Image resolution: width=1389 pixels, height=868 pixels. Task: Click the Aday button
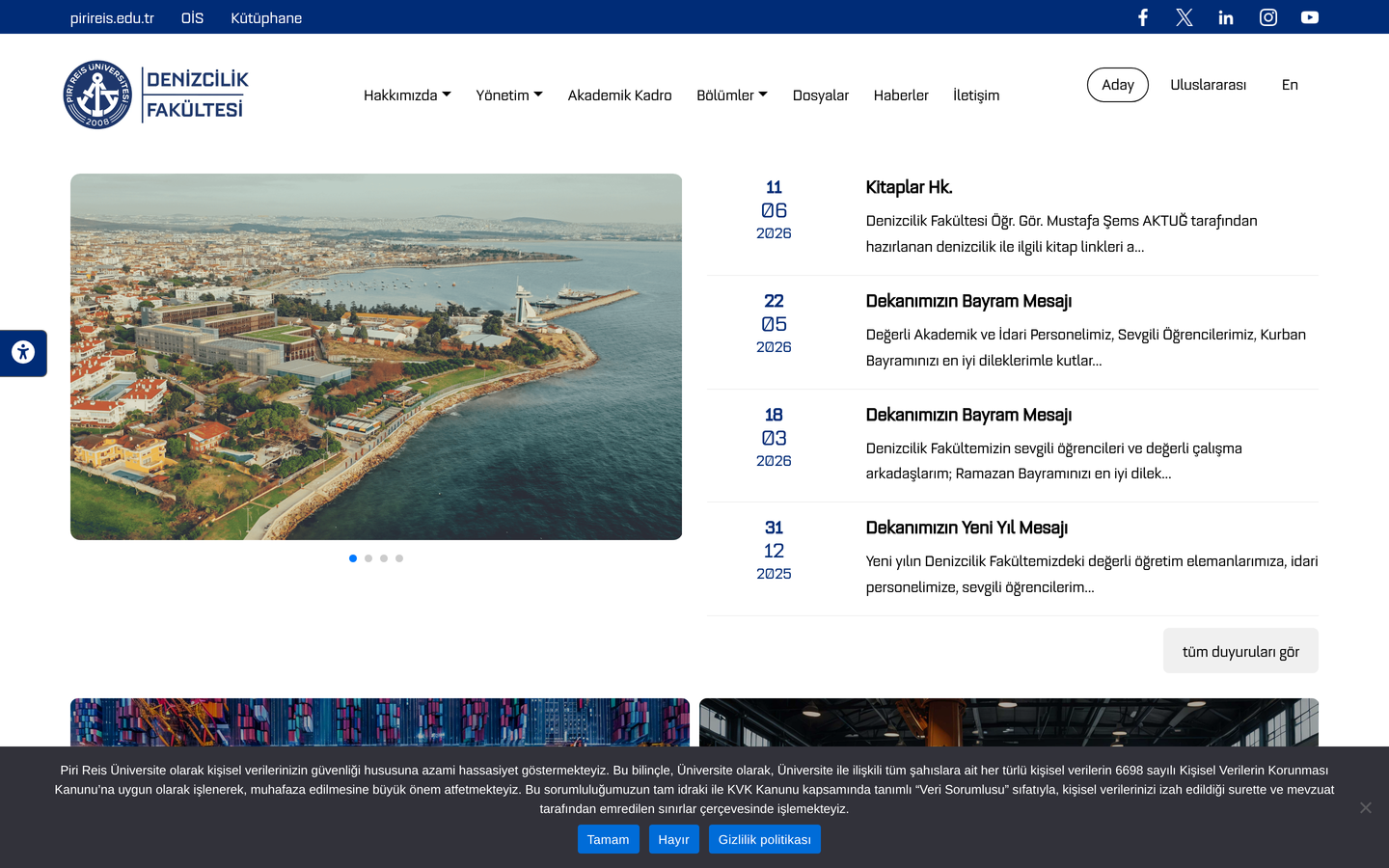(1118, 85)
